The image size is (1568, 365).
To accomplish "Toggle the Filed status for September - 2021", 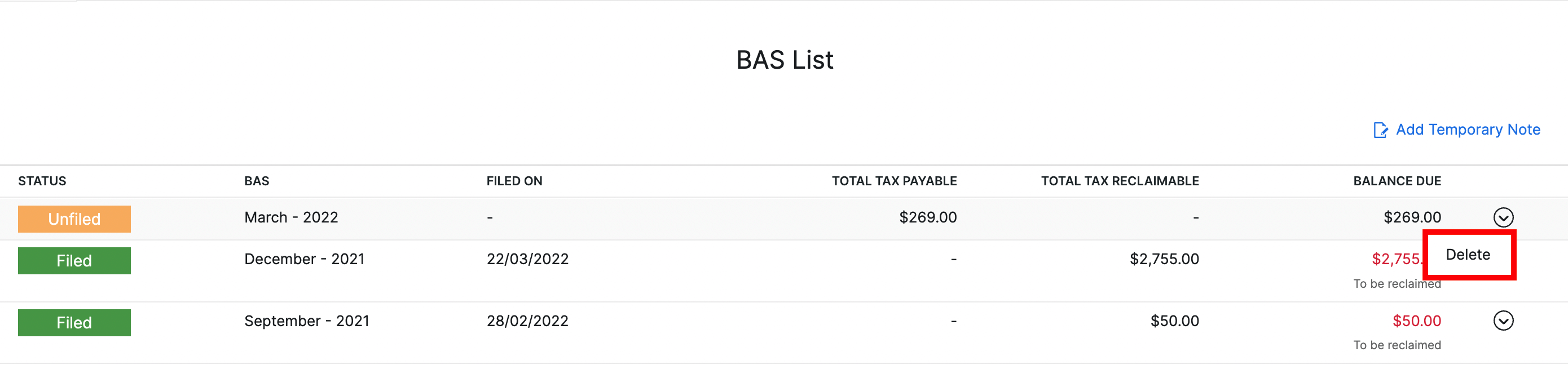I will (x=74, y=322).
